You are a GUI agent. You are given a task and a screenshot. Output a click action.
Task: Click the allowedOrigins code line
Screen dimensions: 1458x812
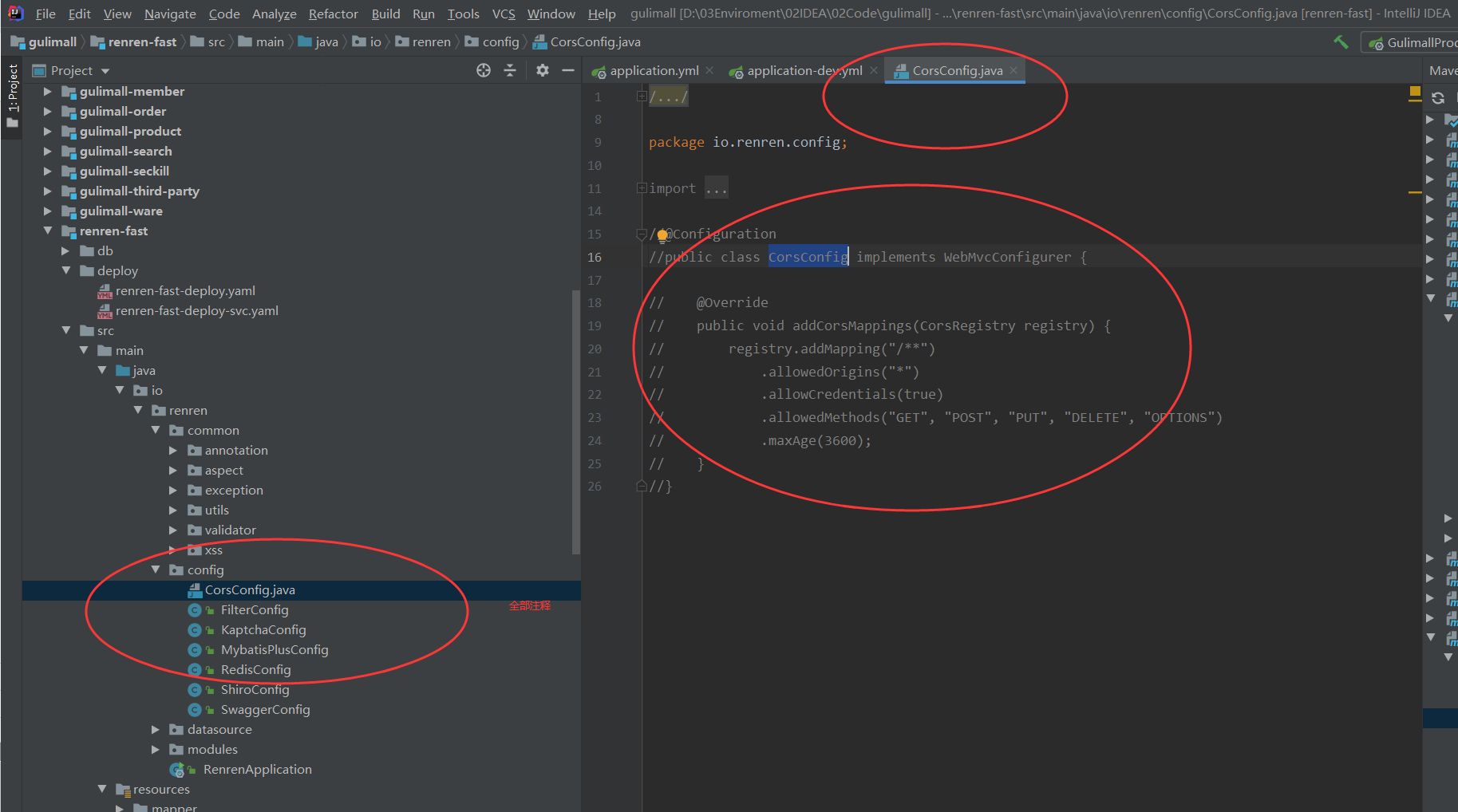[840, 372]
